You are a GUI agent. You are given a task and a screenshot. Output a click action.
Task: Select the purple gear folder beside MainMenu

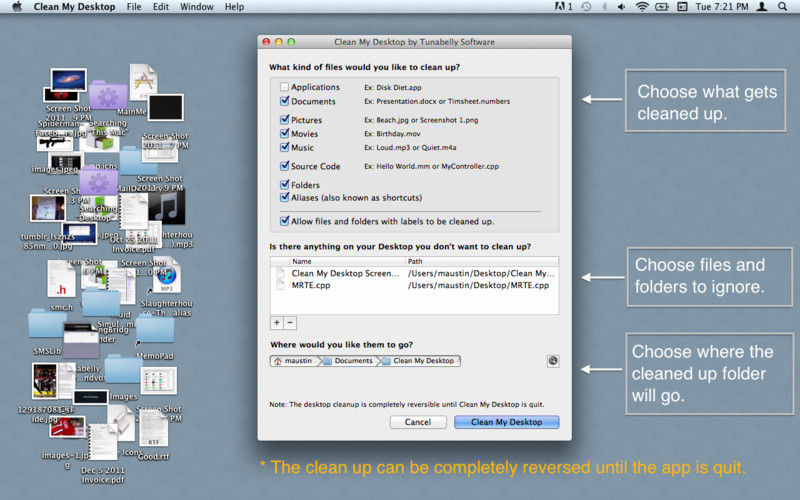point(108,95)
